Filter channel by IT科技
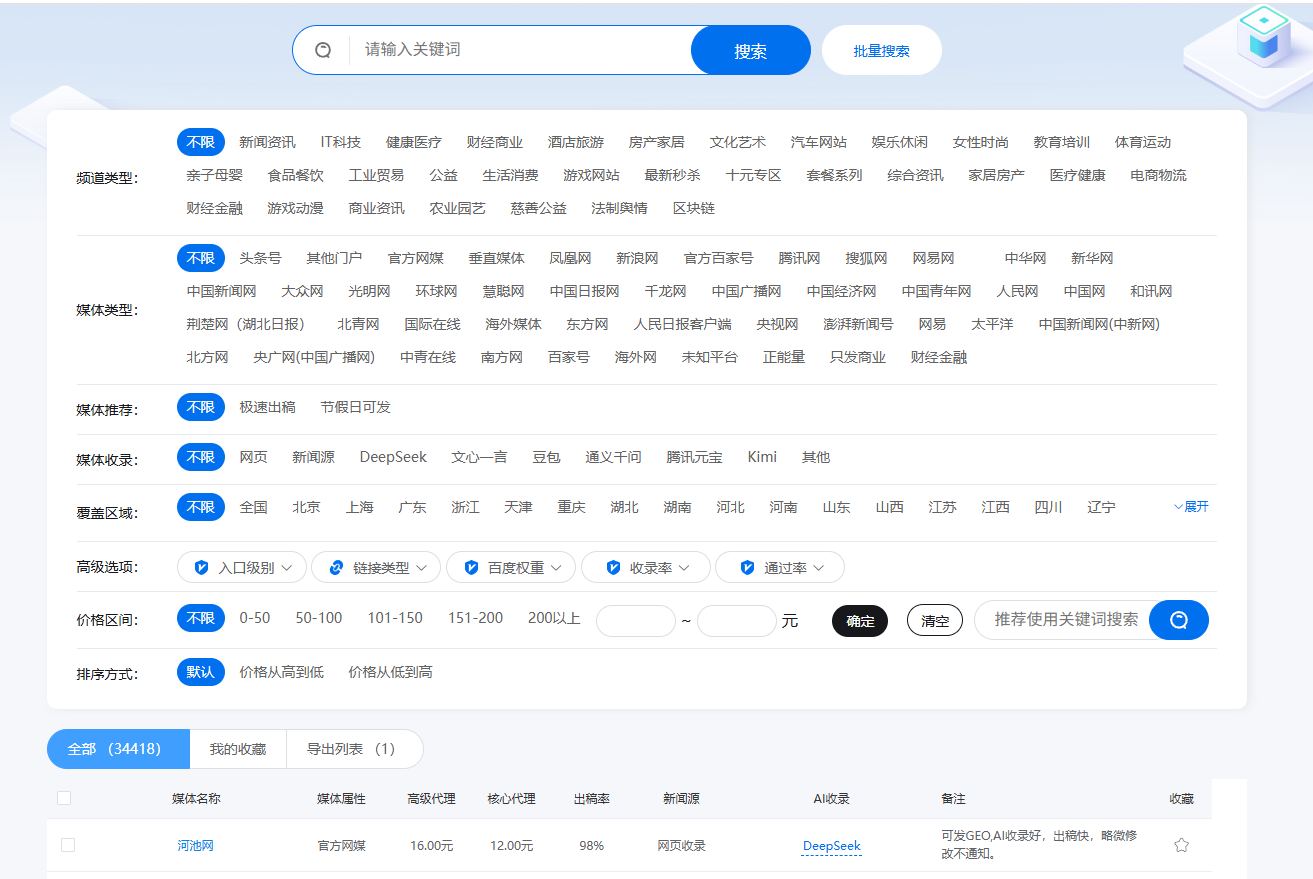This screenshot has width=1313, height=879. [x=341, y=142]
